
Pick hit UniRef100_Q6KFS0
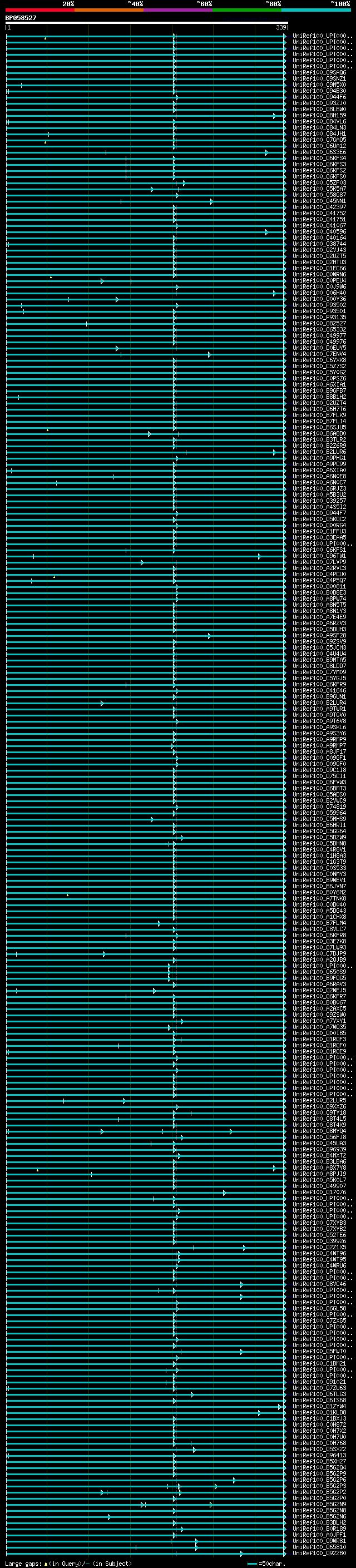pos(319,176)
